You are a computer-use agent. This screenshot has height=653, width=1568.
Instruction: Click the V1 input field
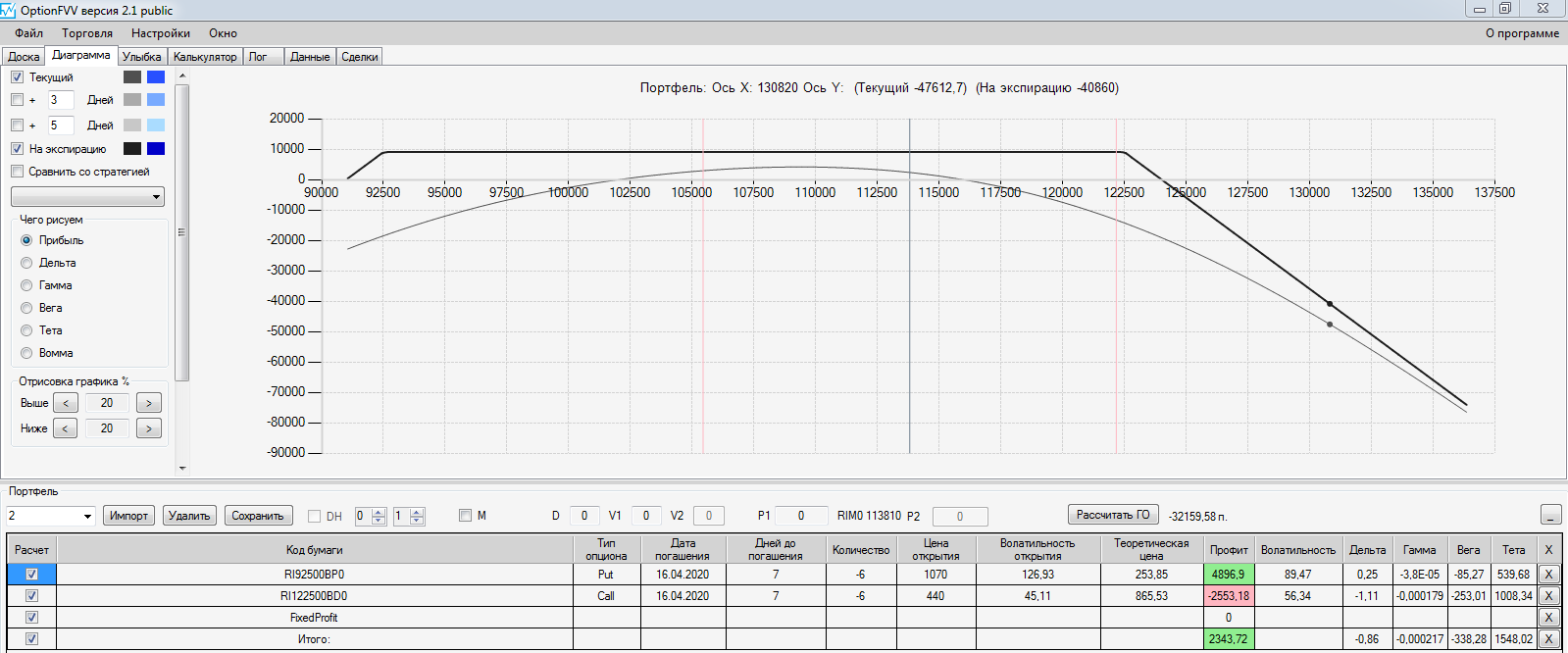[646, 516]
